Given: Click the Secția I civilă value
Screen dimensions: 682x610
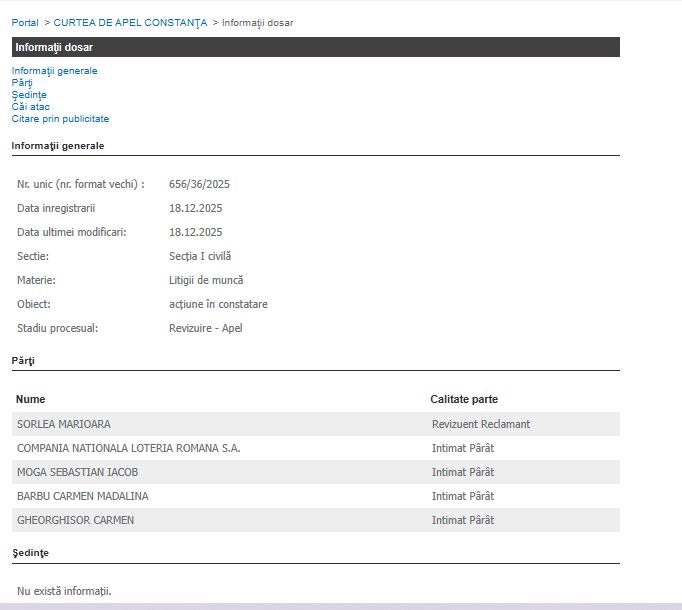Looking at the screenshot, I should [x=200, y=256].
